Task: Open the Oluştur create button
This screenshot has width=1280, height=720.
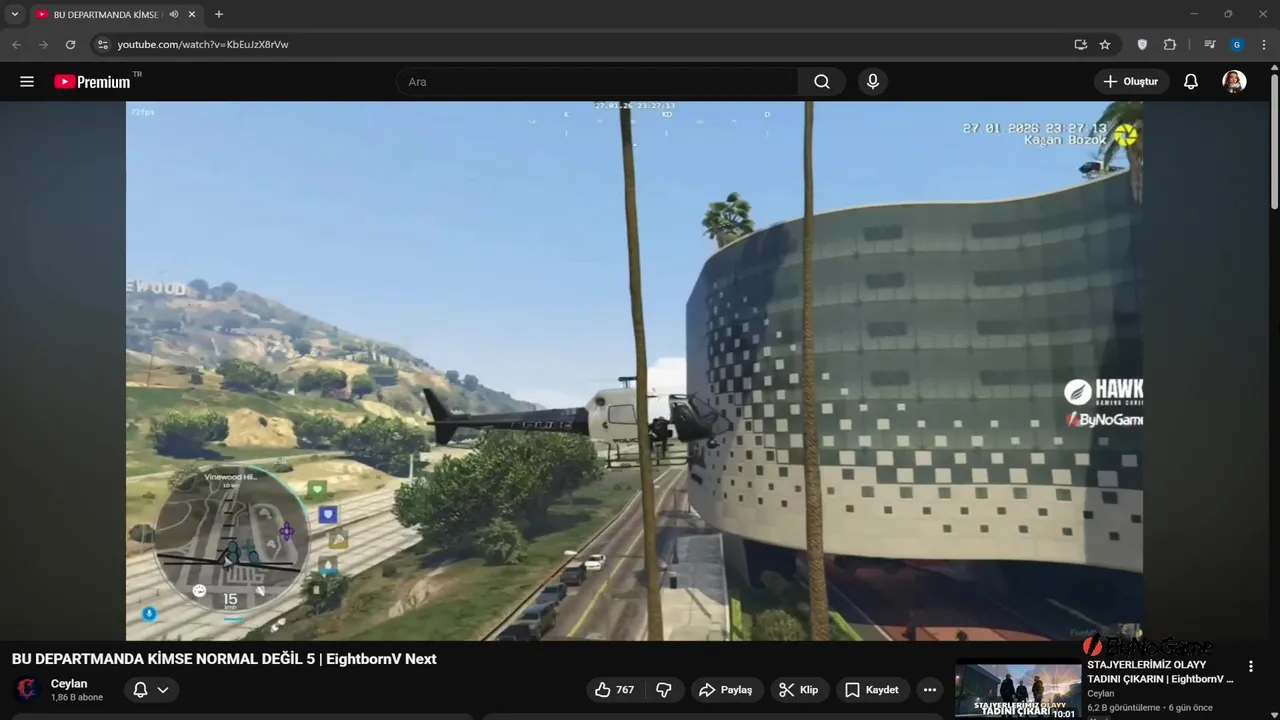Action: (x=1132, y=82)
